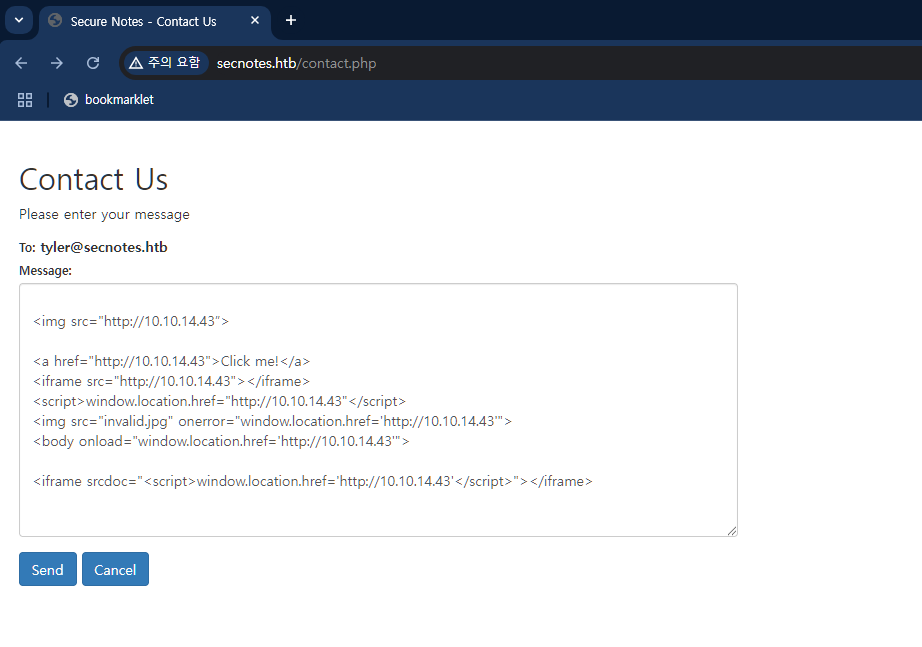Grab the textarea resize handle
The image size is (922, 647).
click(731, 531)
